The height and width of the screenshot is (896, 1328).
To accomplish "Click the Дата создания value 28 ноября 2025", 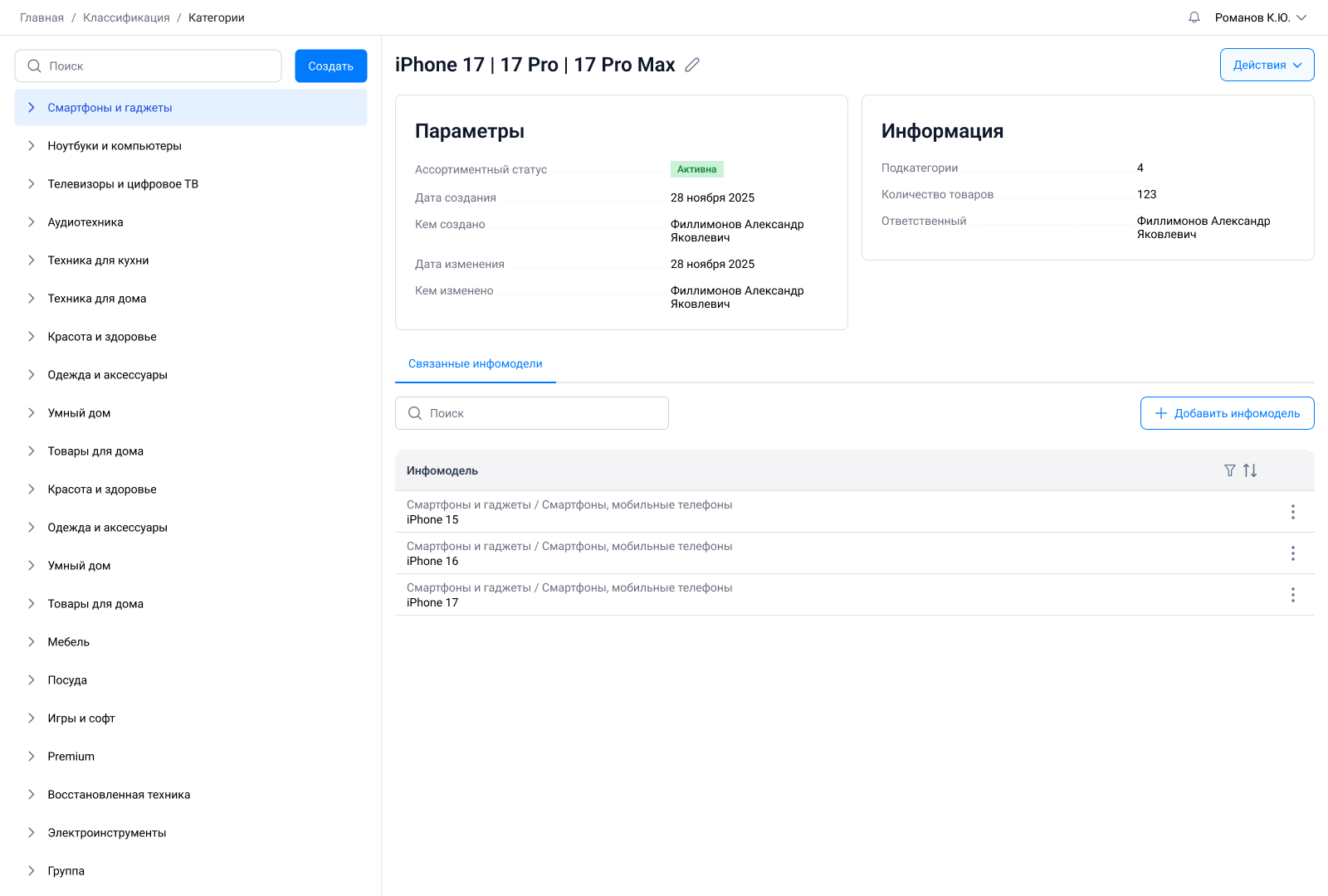I will [713, 197].
